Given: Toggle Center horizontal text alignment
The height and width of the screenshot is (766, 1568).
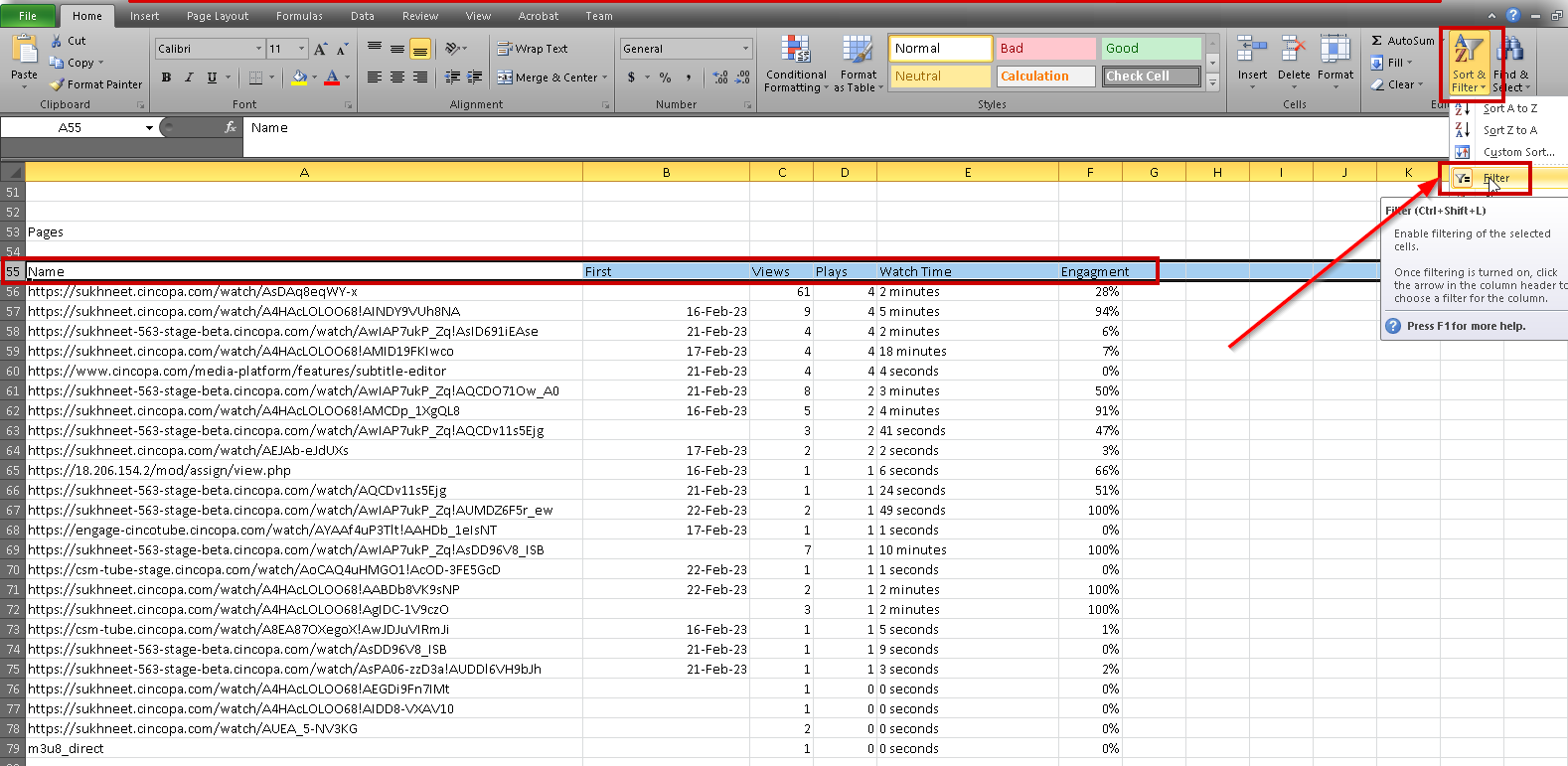Looking at the screenshot, I should (397, 77).
